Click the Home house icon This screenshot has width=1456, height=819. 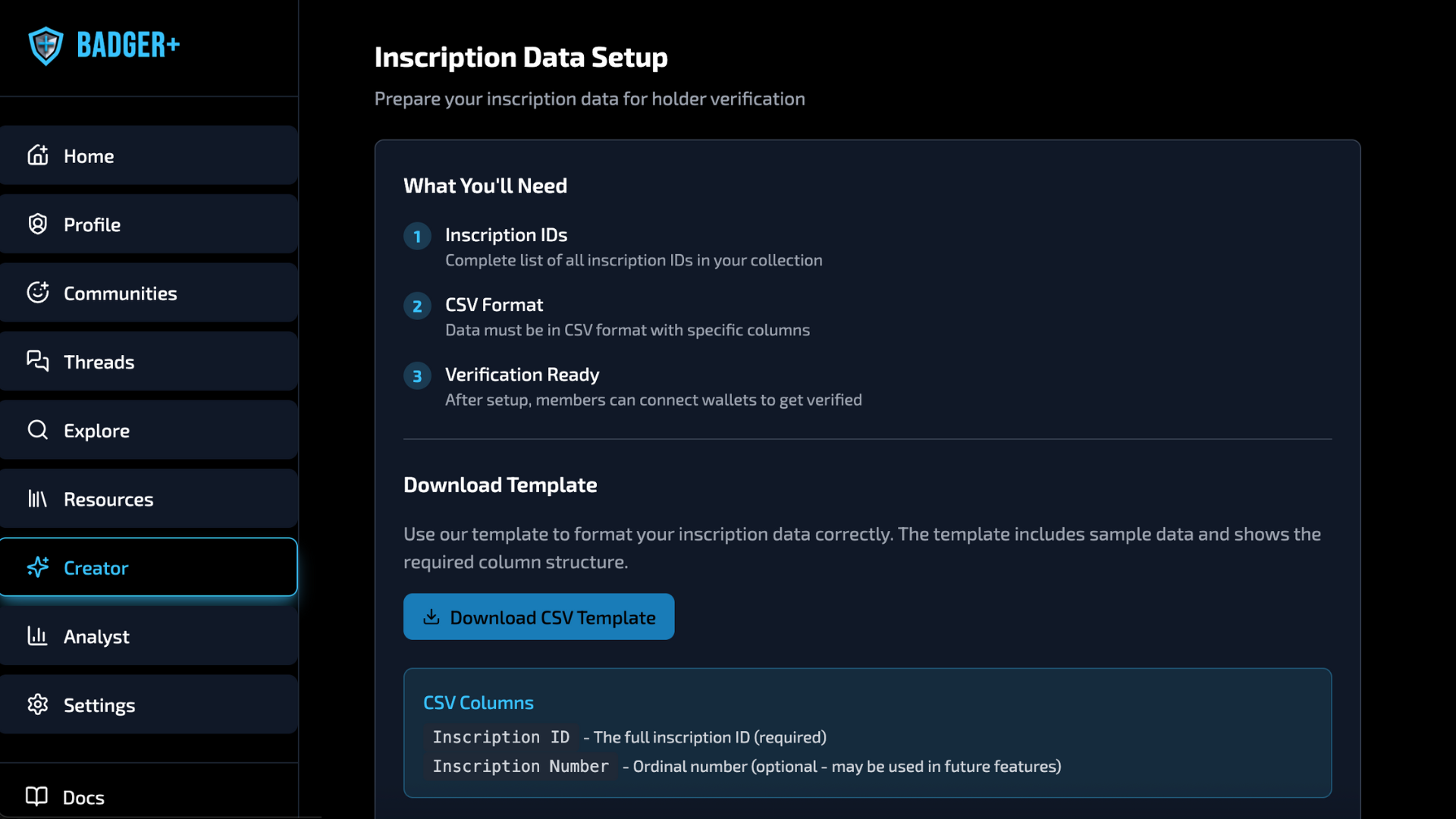coord(38,155)
